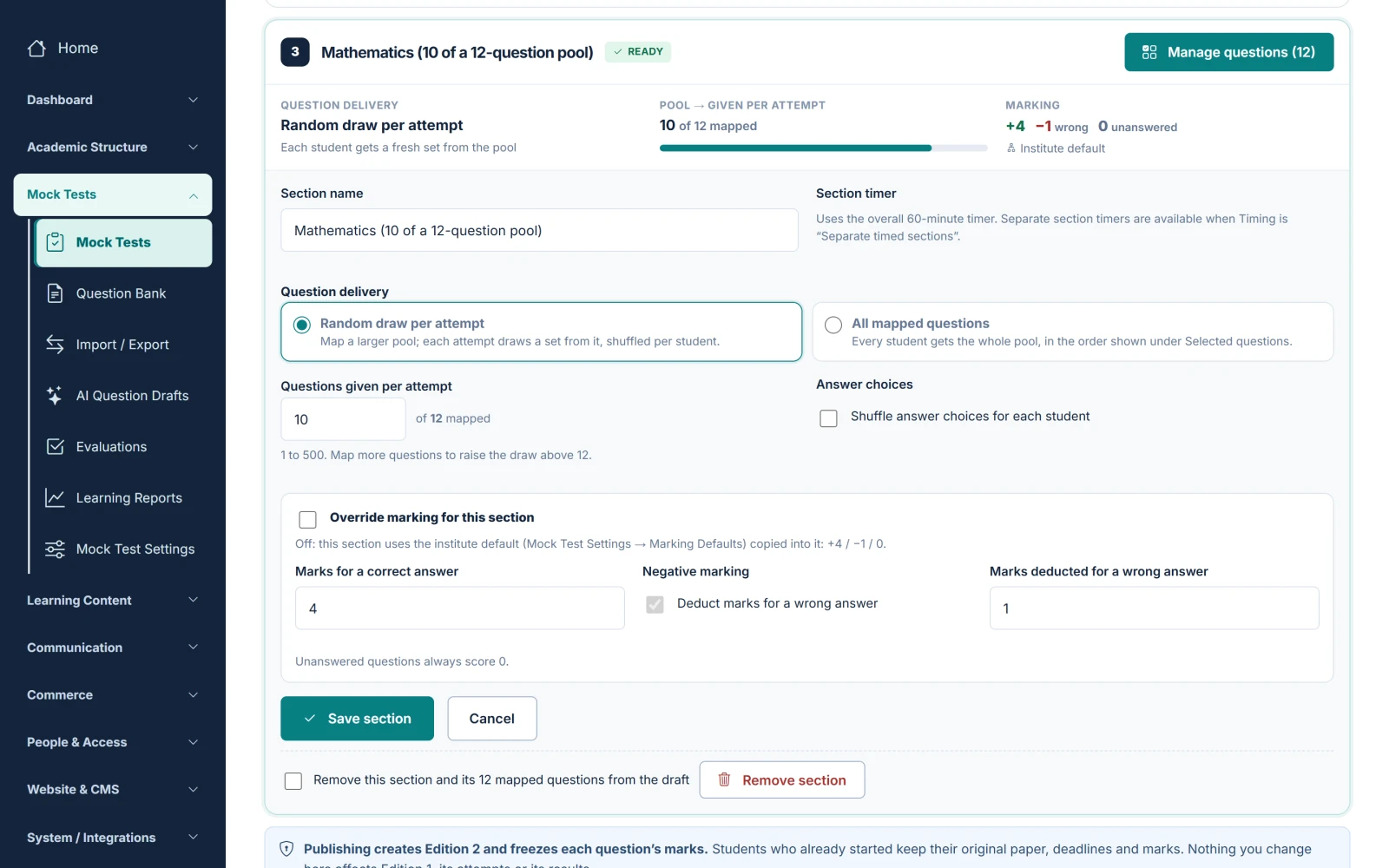Viewport: 1389px width, 868px height.
Task: Cancel section editing
Action: [492, 719]
